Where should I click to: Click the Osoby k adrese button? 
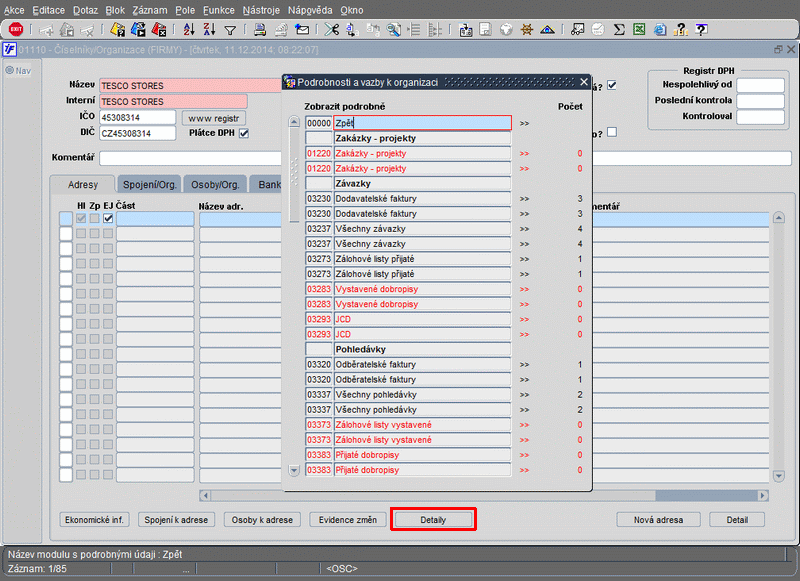click(262, 520)
